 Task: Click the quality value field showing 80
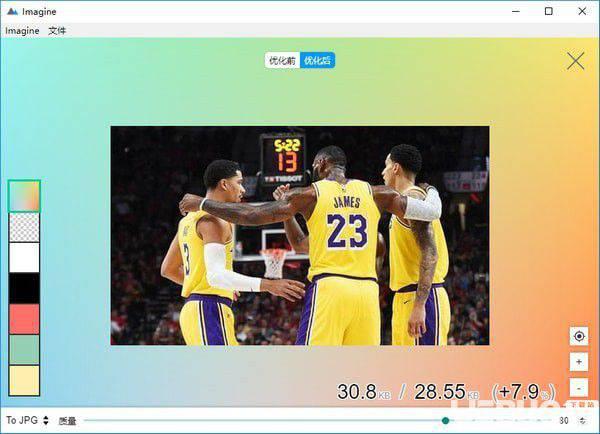click(x=564, y=421)
